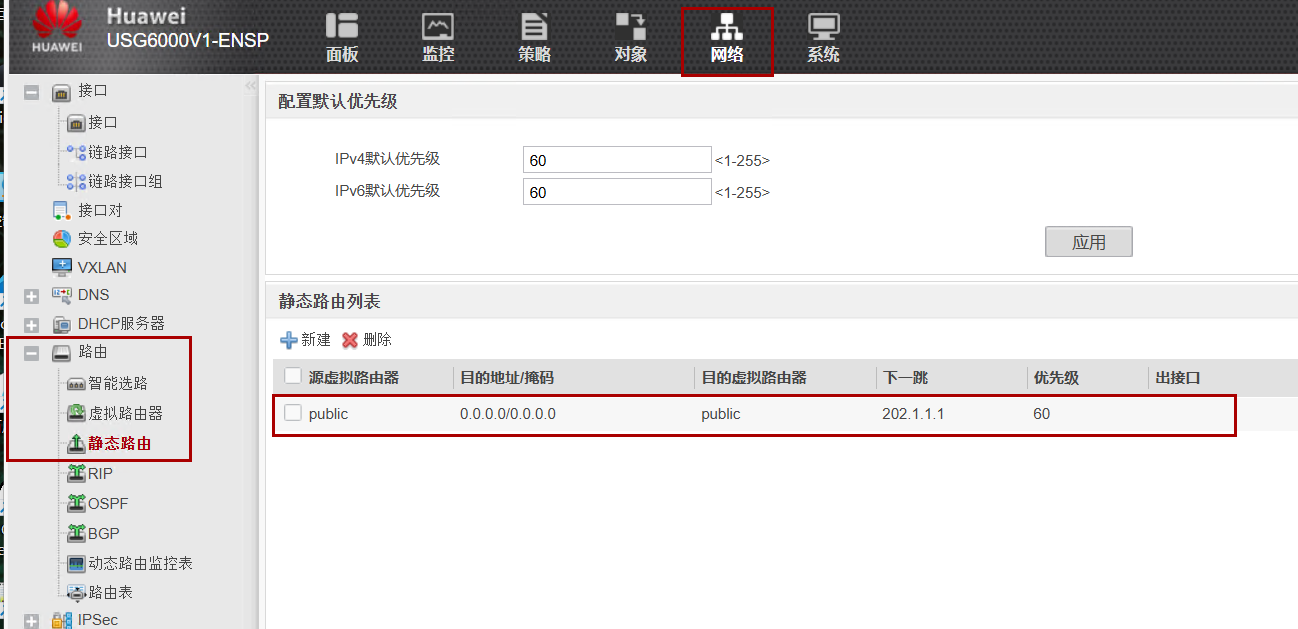Collapse the 接口 tree node
This screenshot has height=629, width=1298.
click(x=31, y=92)
